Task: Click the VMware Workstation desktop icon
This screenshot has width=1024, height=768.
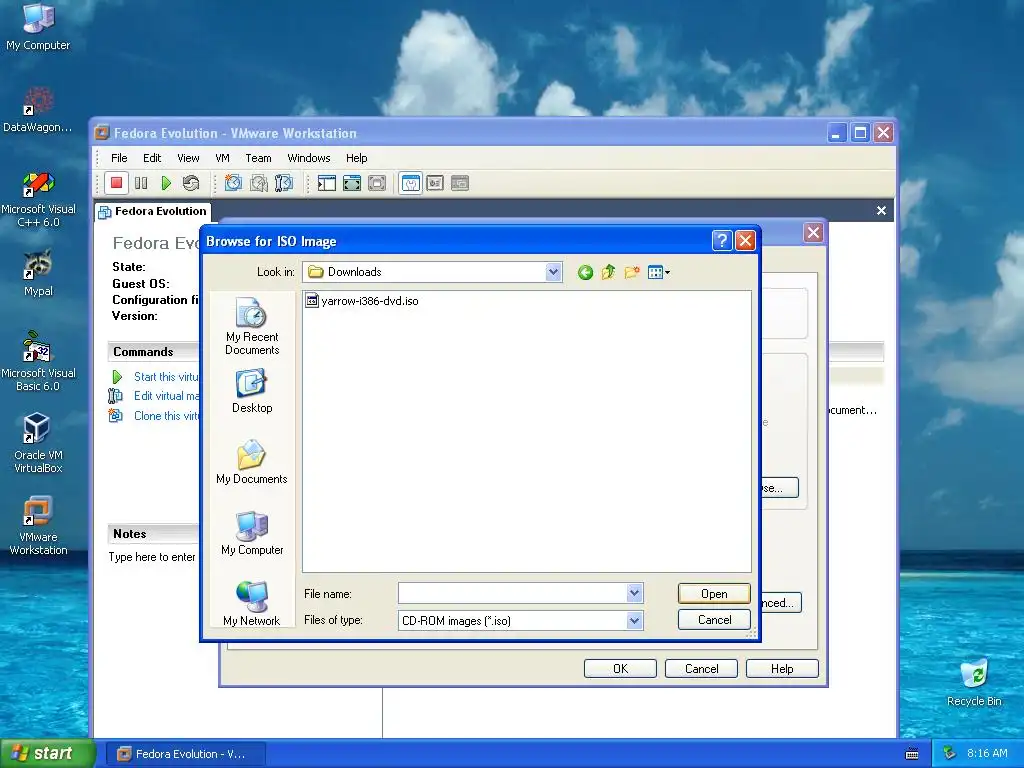Action: 38,526
